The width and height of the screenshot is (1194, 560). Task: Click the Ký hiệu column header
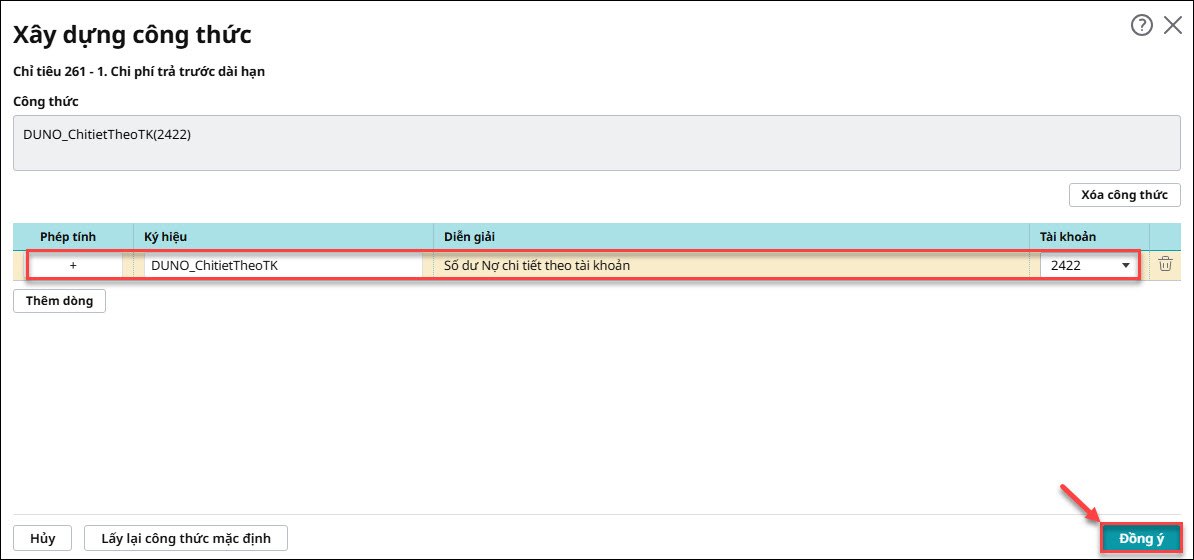click(x=166, y=236)
